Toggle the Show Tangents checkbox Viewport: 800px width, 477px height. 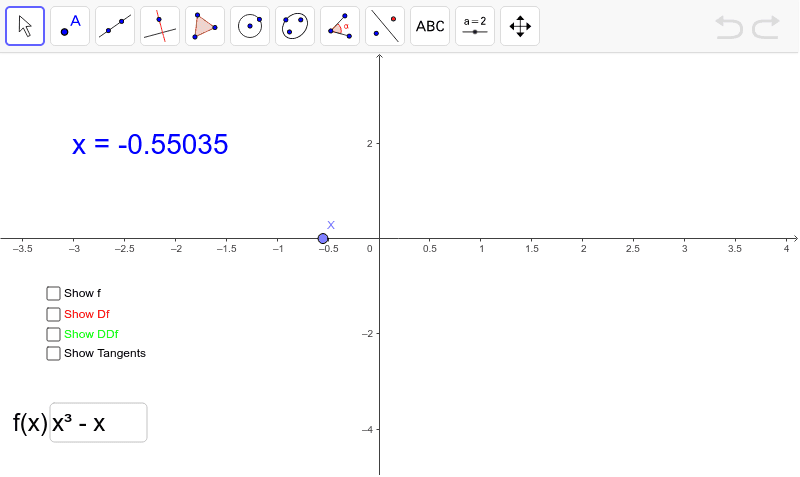click(x=53, y=354)
